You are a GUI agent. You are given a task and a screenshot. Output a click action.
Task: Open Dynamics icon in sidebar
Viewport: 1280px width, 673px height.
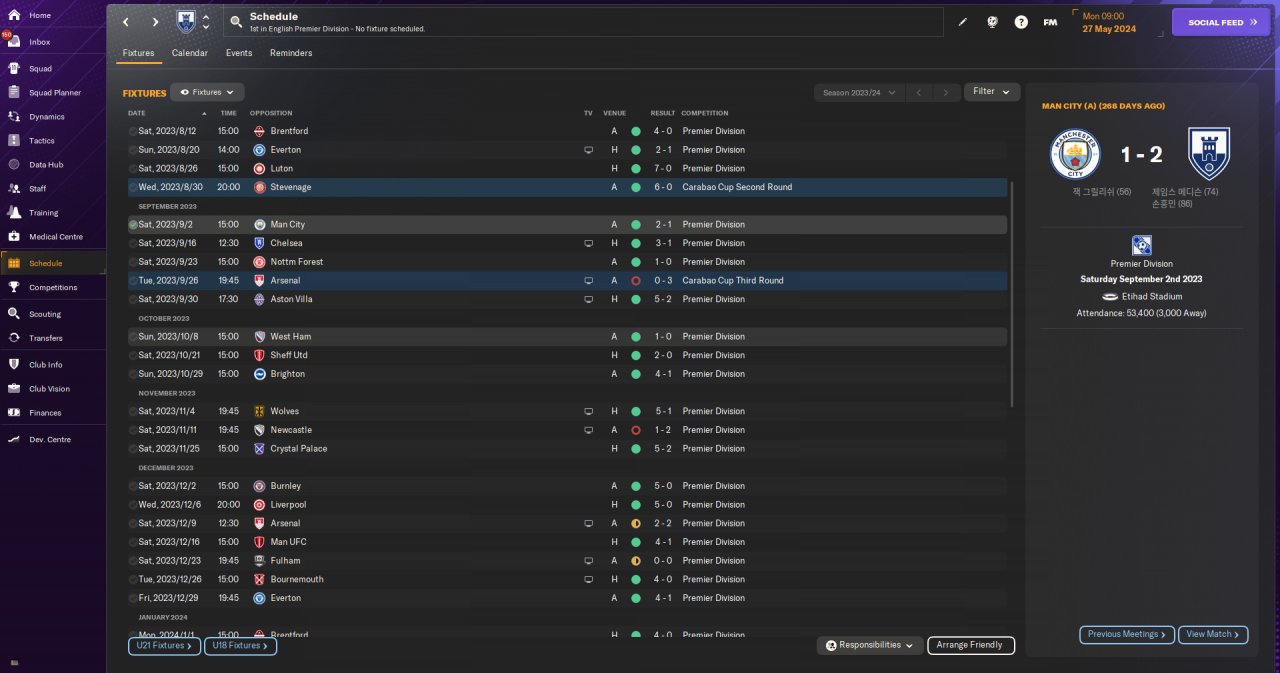tap(14, 117)
